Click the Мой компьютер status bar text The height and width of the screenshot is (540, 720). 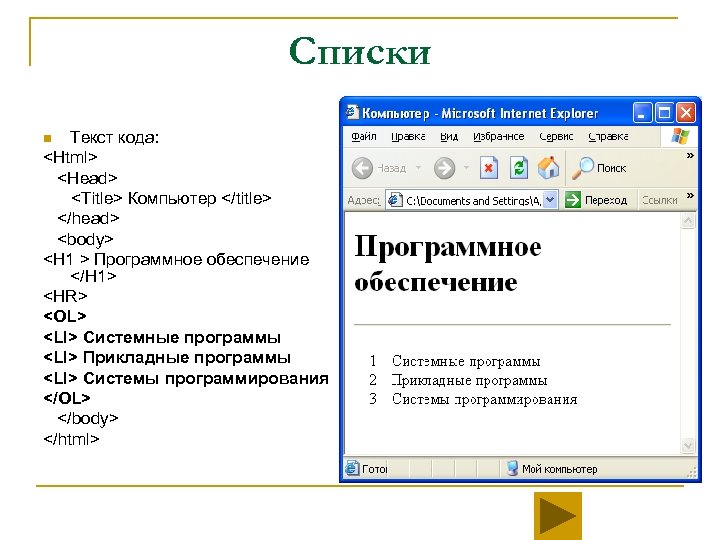click(x=559, y=469)
